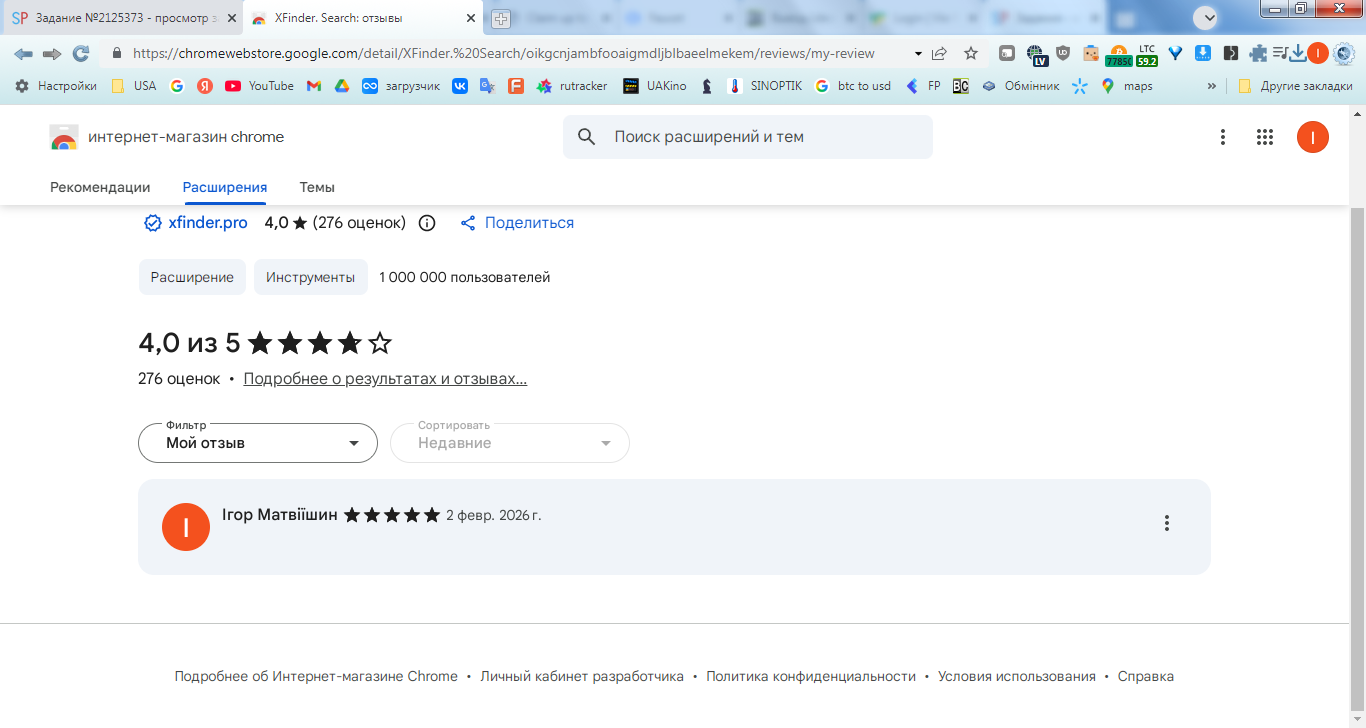Open the blue funnel extension icon
1366x728 pixels.
1176,54
